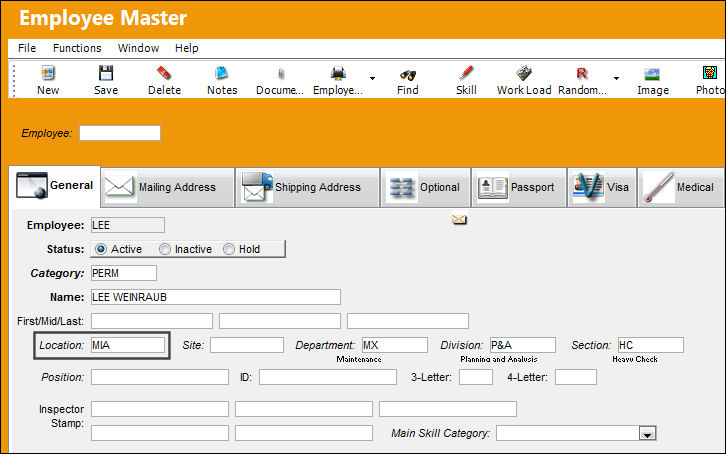The height and width of the screenshot is (454, 726).
Task: Click the Department field containing MX
Action: (394, 345)
